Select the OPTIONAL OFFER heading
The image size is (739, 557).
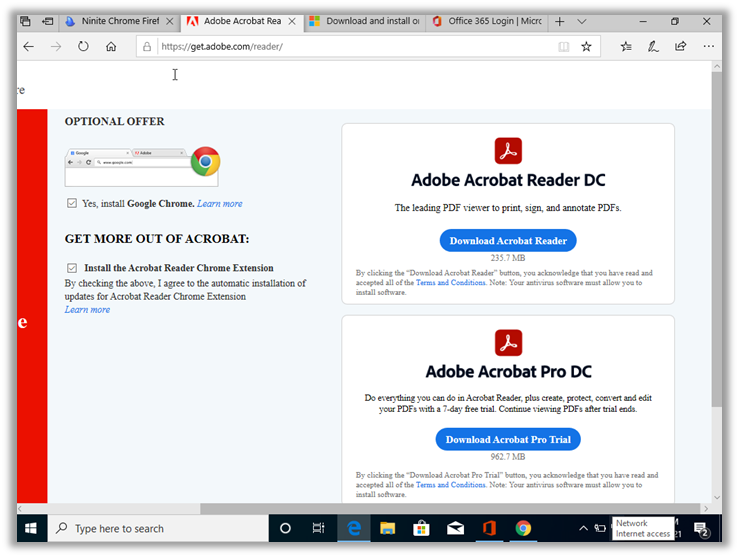[x=115, y=122]
